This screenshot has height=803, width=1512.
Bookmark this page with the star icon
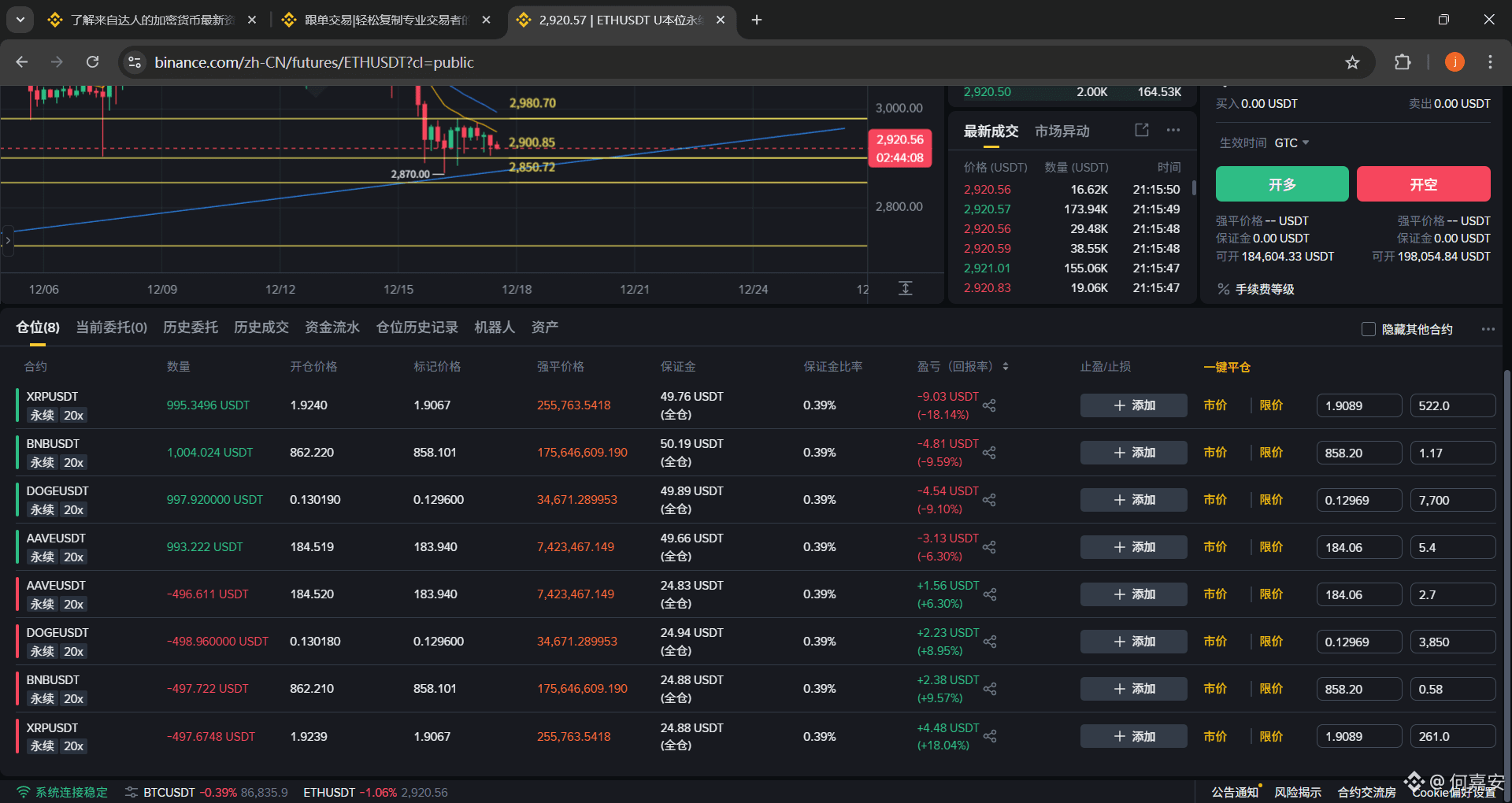1352,62
